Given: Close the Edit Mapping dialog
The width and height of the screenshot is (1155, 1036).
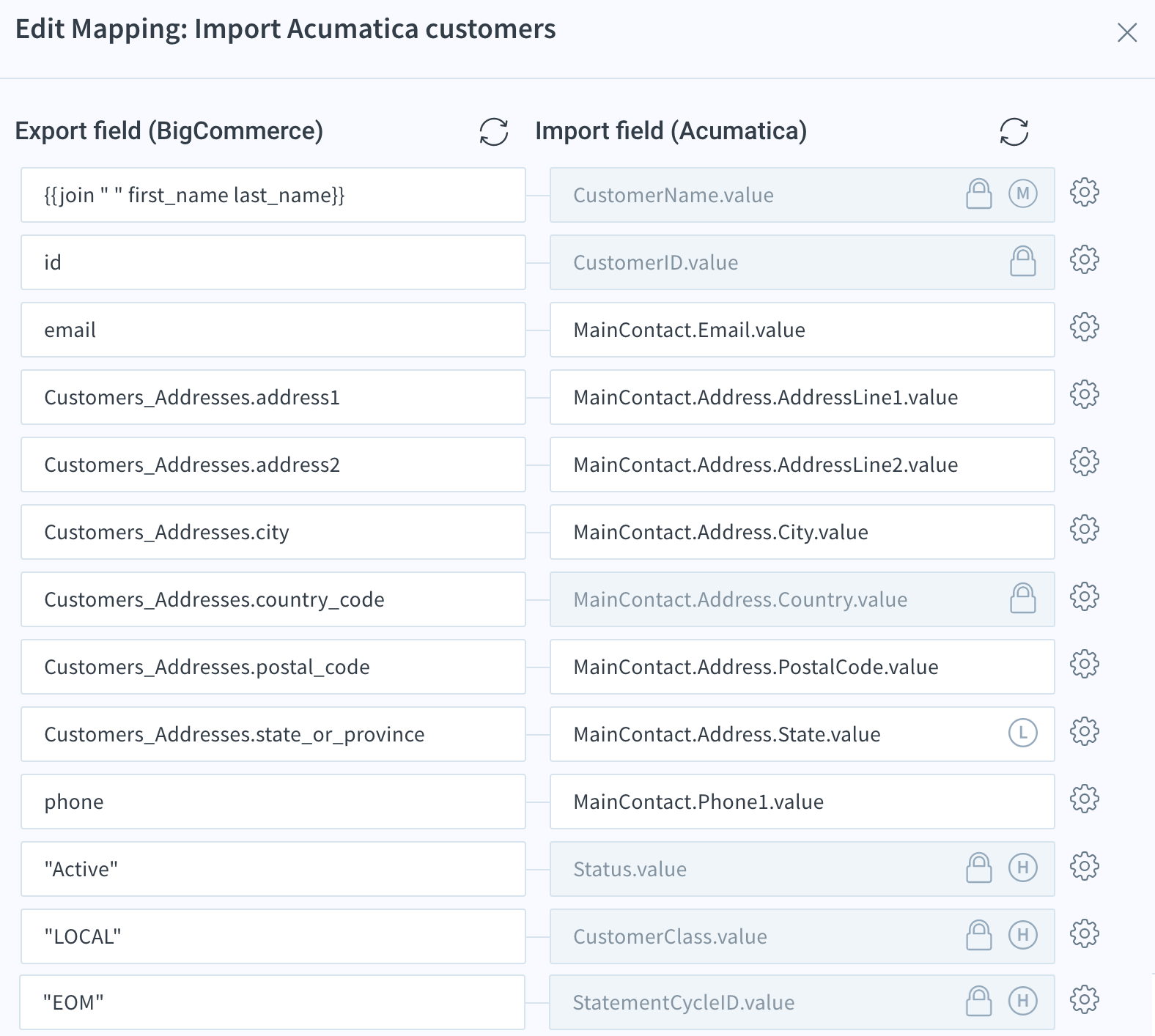Looking at the screenshot, I should pos(1127,32).
